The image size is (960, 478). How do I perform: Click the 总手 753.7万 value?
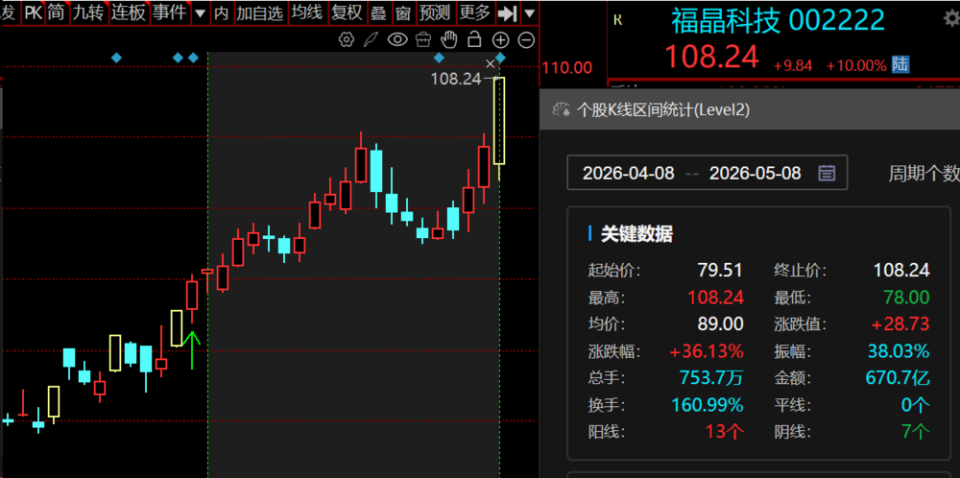711,378
